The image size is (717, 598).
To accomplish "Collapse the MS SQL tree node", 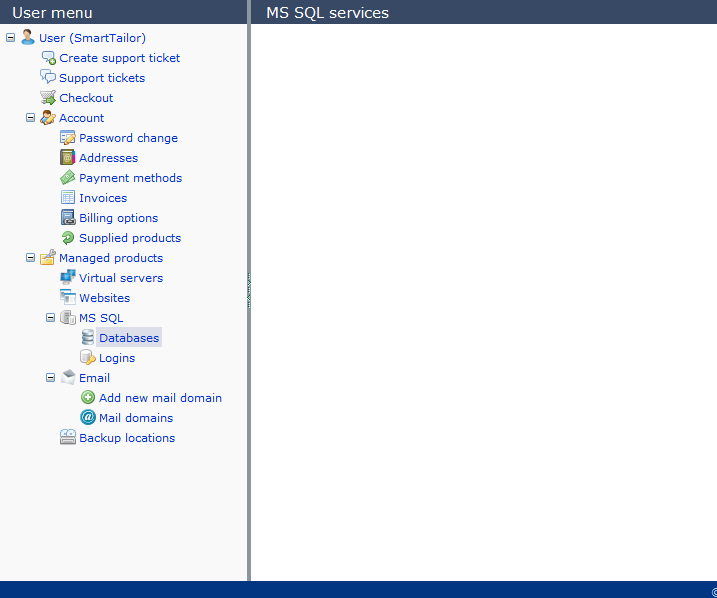I will 50,318.
